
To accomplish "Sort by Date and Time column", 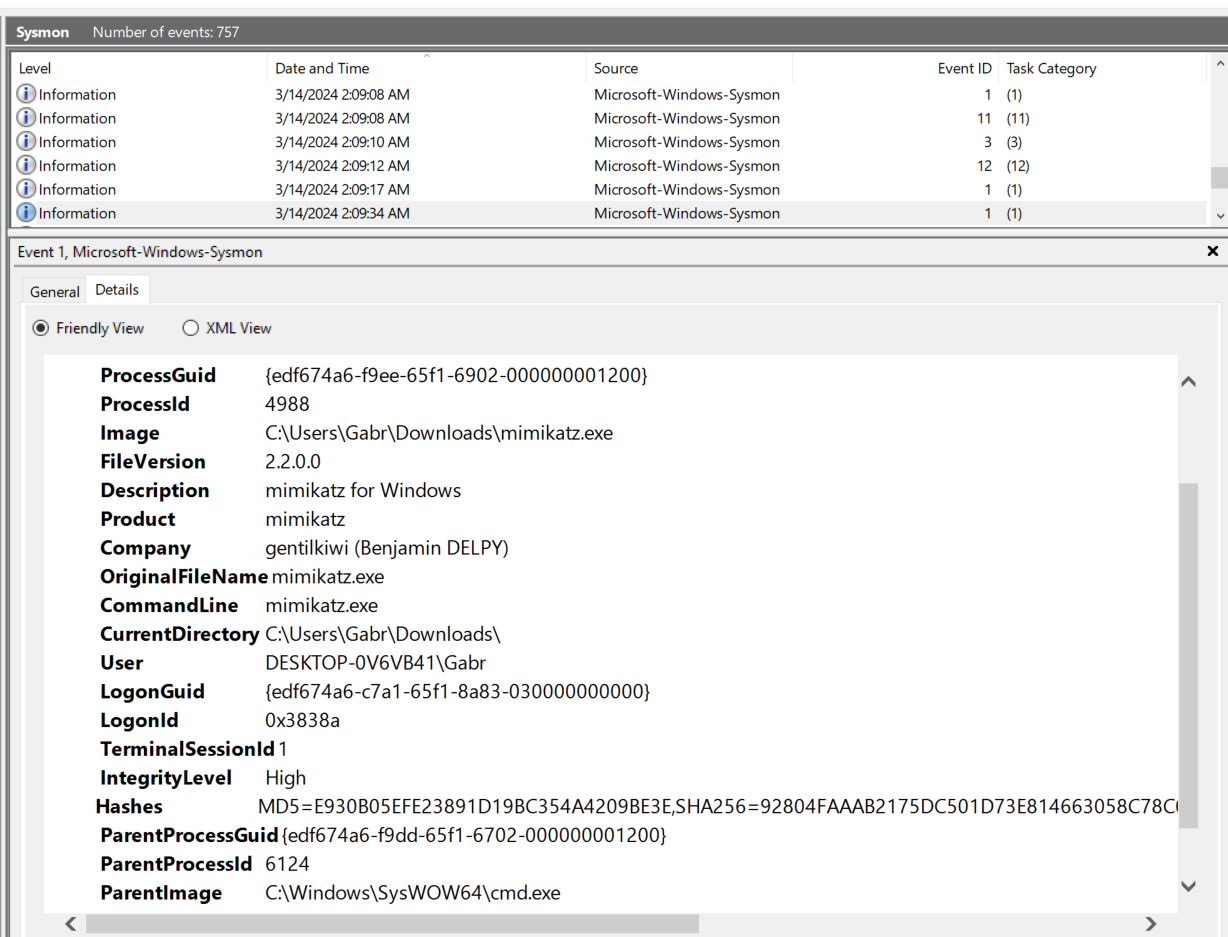I will point(322,68).
